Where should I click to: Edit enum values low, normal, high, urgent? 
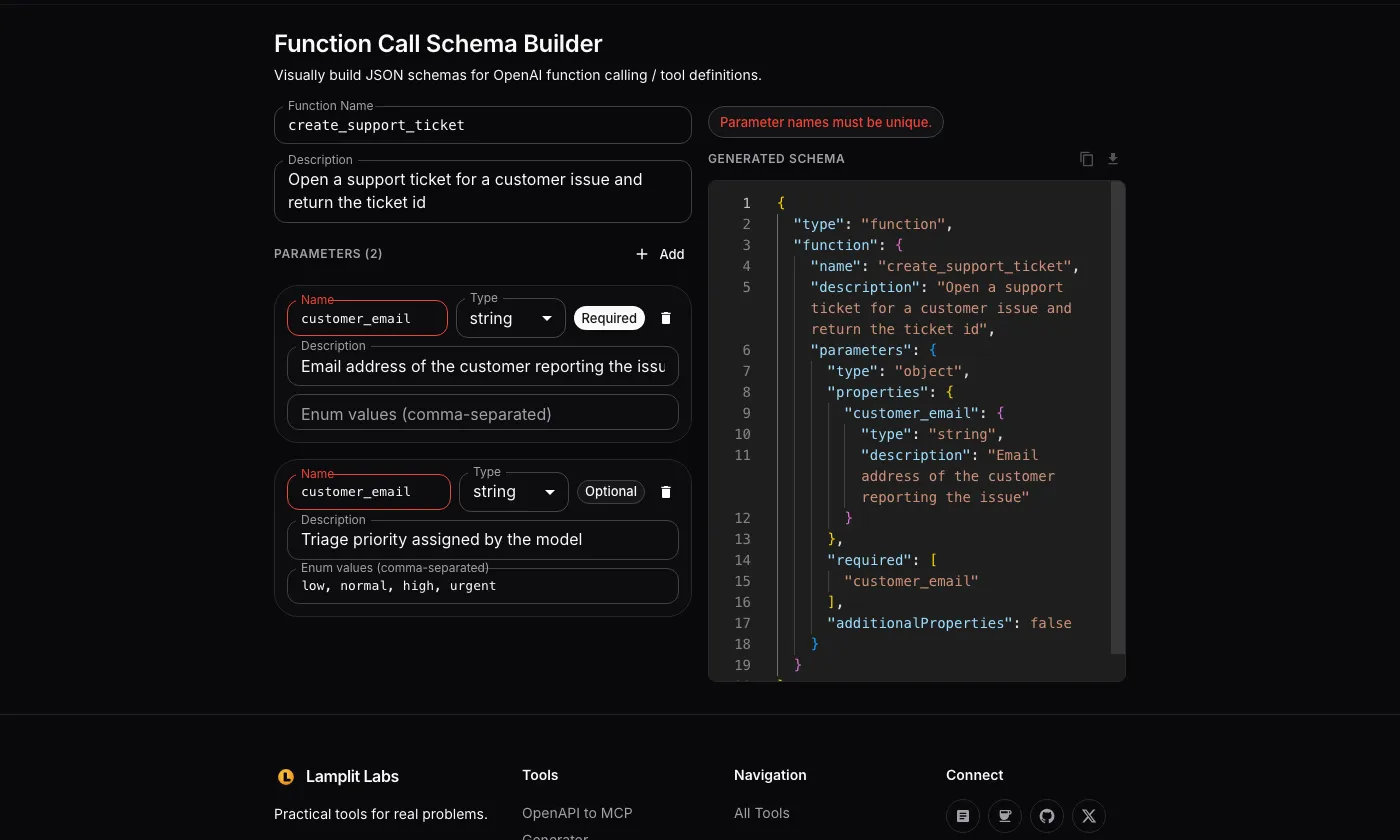click(x=483, y=586)
